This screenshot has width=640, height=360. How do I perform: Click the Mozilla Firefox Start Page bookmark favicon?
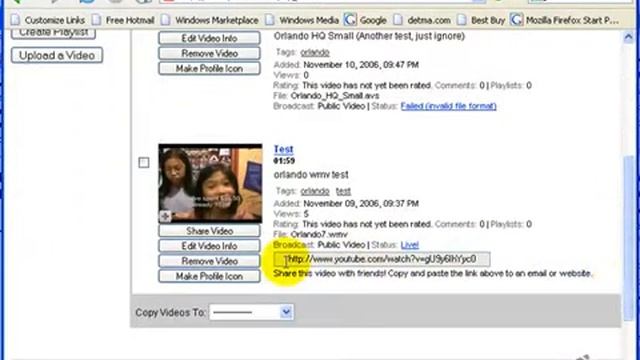[516, 20]
